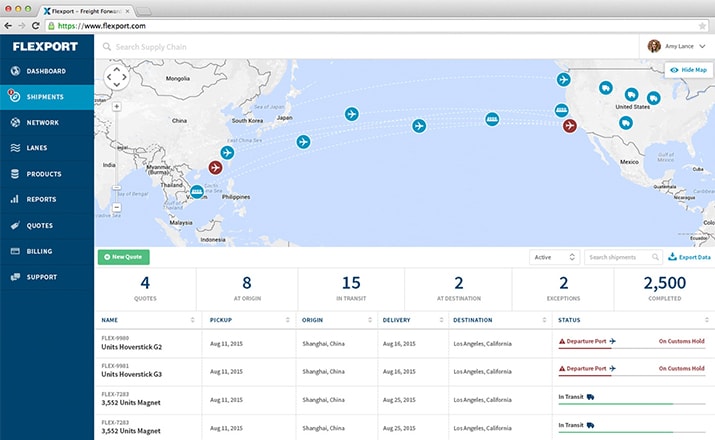
Task: Focus the Search Supply Chain field
Action: pyautogui.click(x=151, y=47)
